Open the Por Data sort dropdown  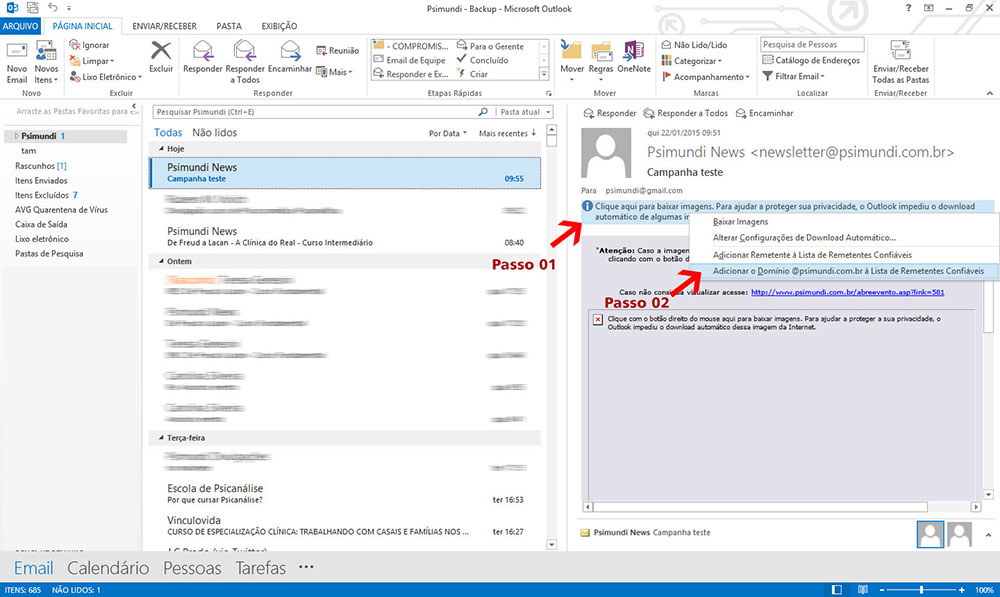447,133
